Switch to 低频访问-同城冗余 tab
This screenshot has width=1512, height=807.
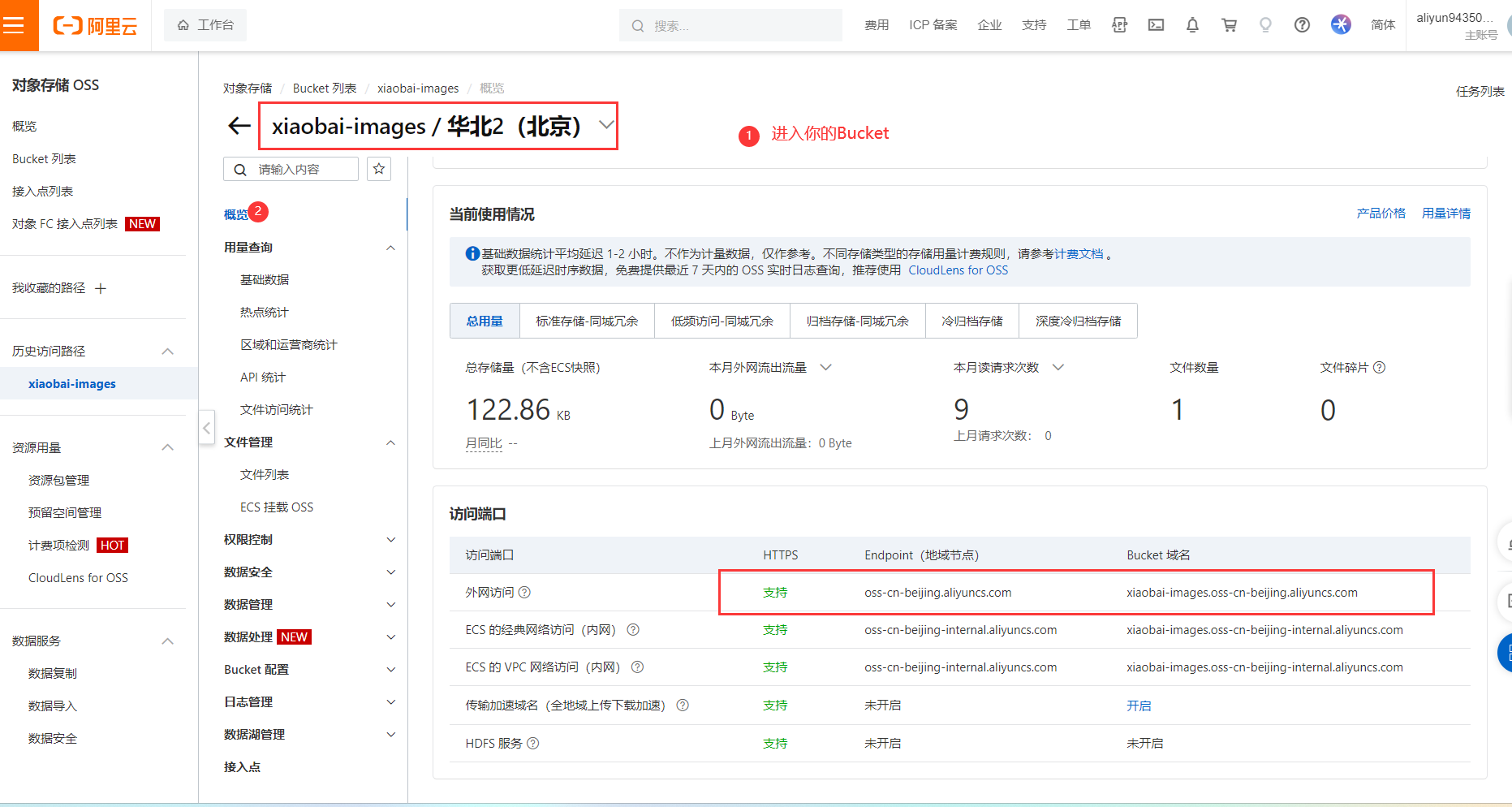point(722,321)
